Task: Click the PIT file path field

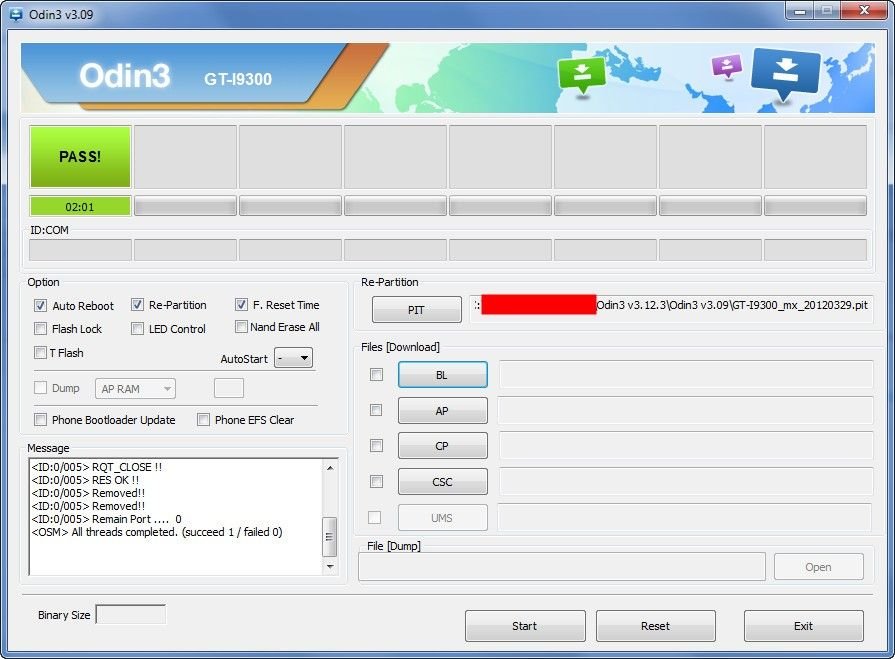Action: click(671, 309)
